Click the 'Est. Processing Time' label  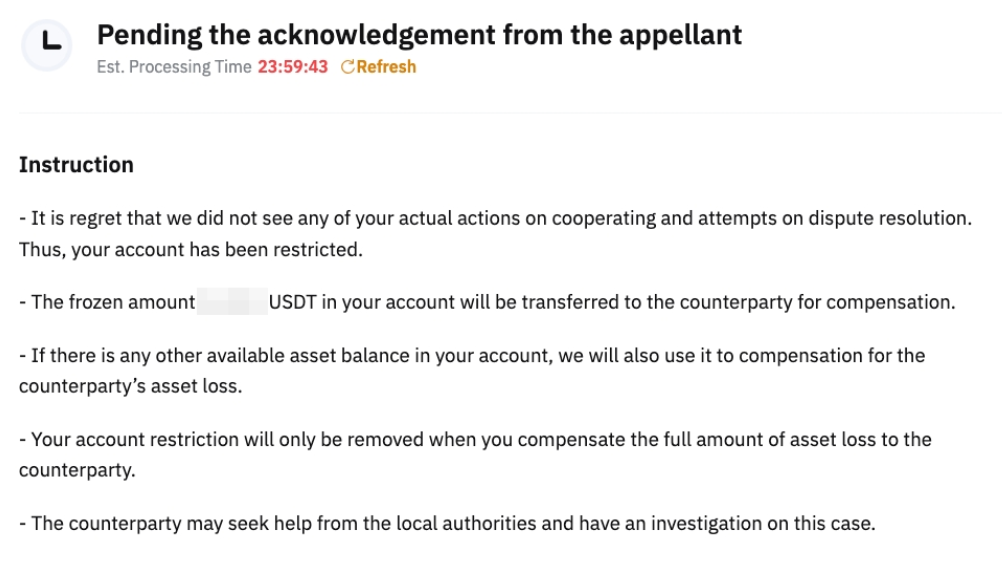click(174, 67)
